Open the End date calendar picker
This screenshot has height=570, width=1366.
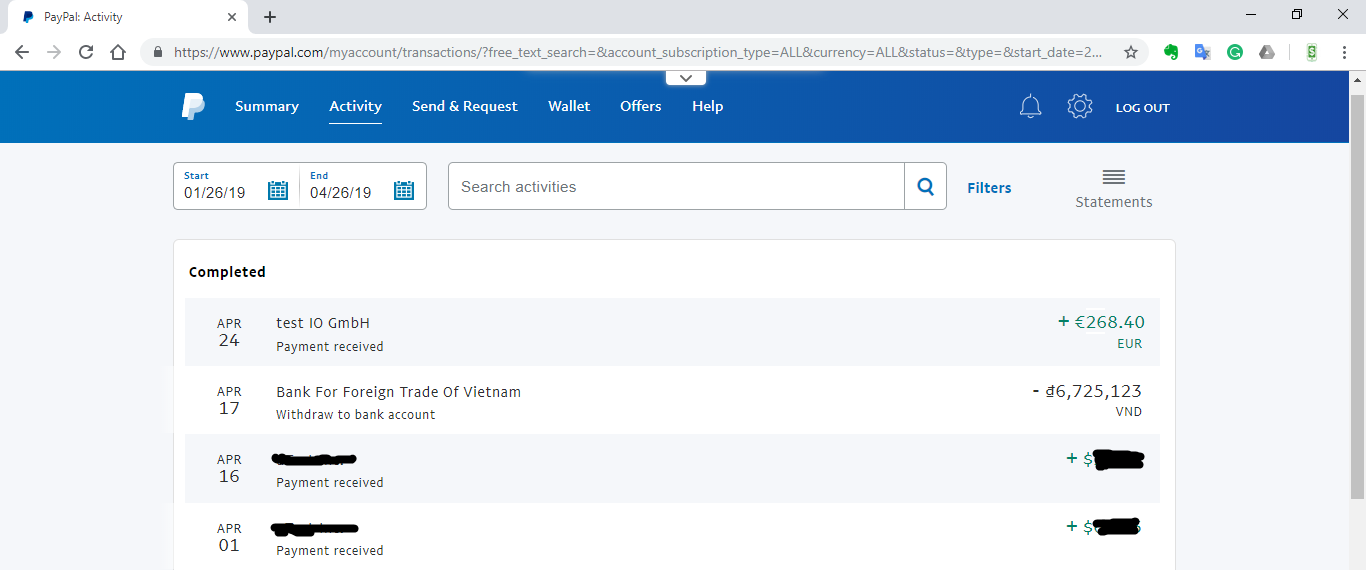tap(404, 190)
